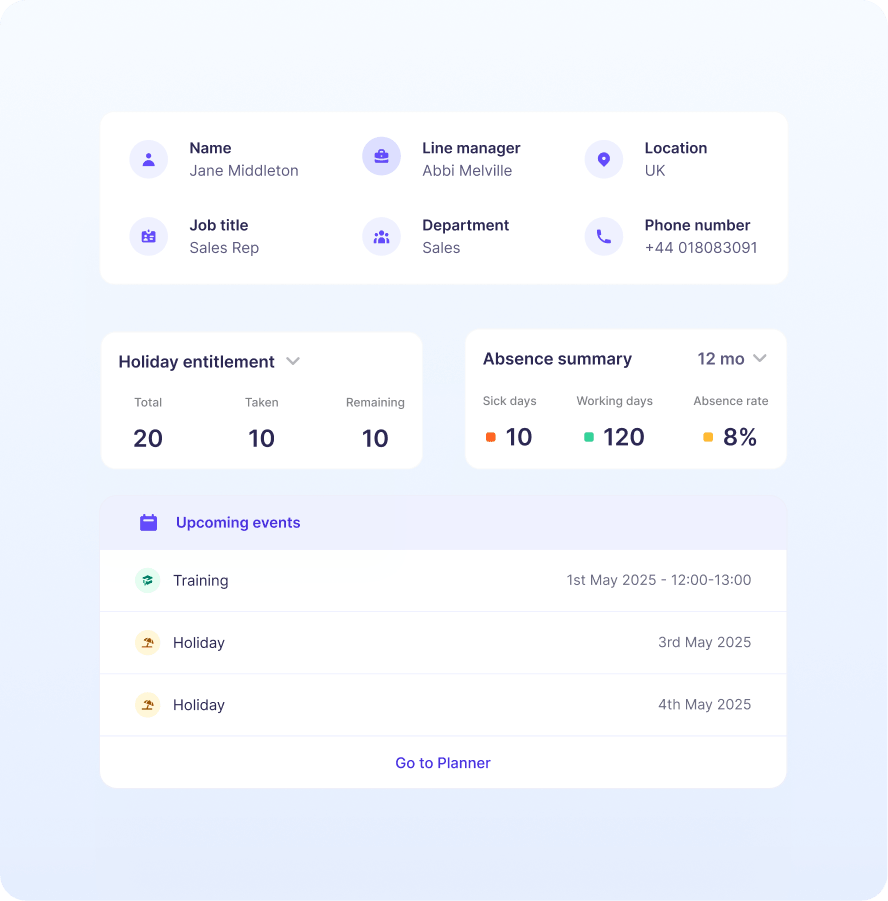Click the calendar icon in Upcoming events
The height and width of the screenshot is (901, 888).
click(148, 522)
